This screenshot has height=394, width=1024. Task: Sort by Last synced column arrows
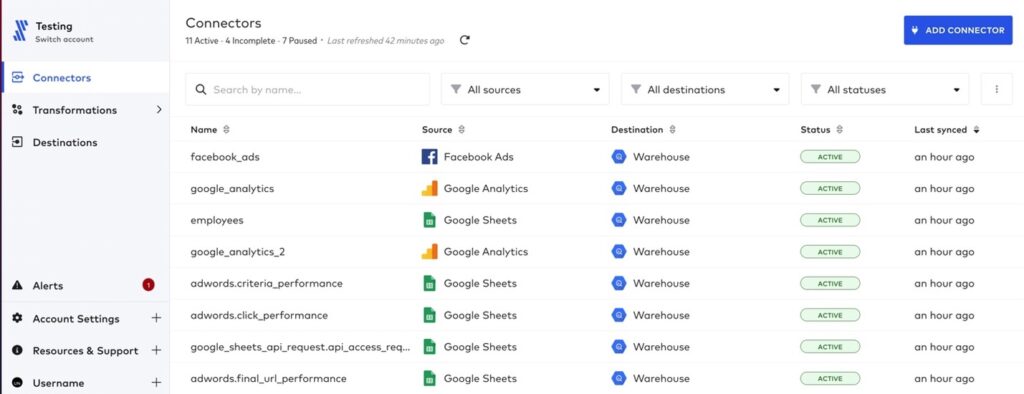click(x=976, y=130)
